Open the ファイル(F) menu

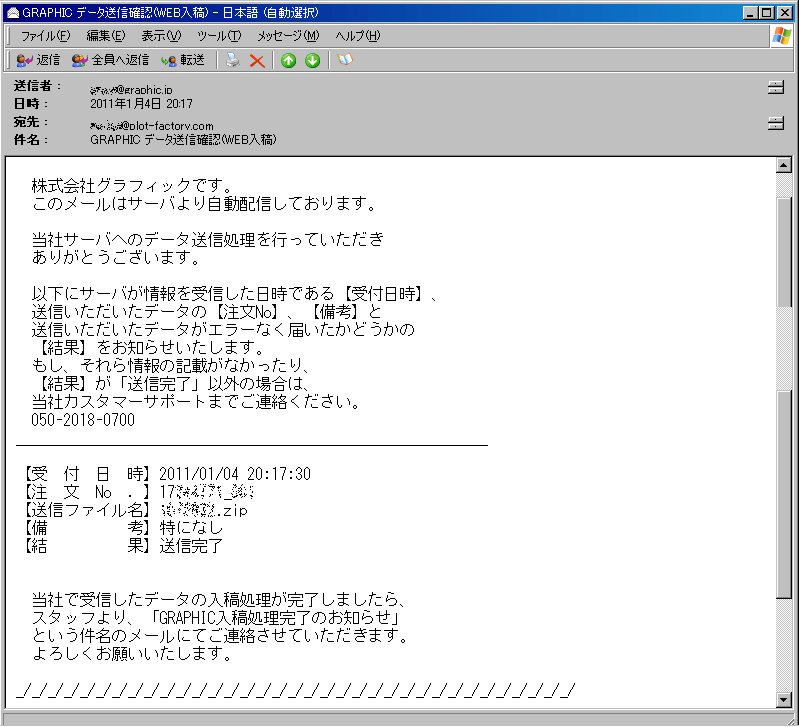45,36
